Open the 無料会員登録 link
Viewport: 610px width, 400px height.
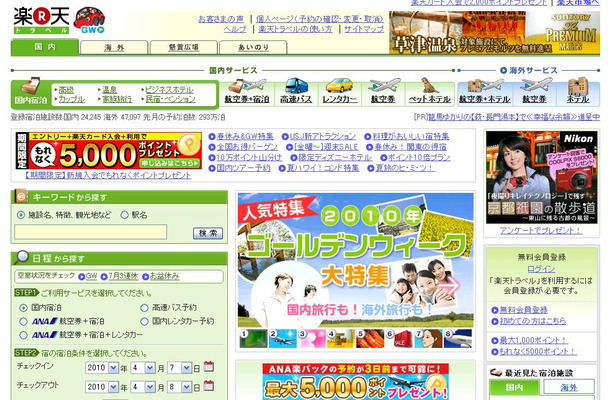(x=523, y=310)
